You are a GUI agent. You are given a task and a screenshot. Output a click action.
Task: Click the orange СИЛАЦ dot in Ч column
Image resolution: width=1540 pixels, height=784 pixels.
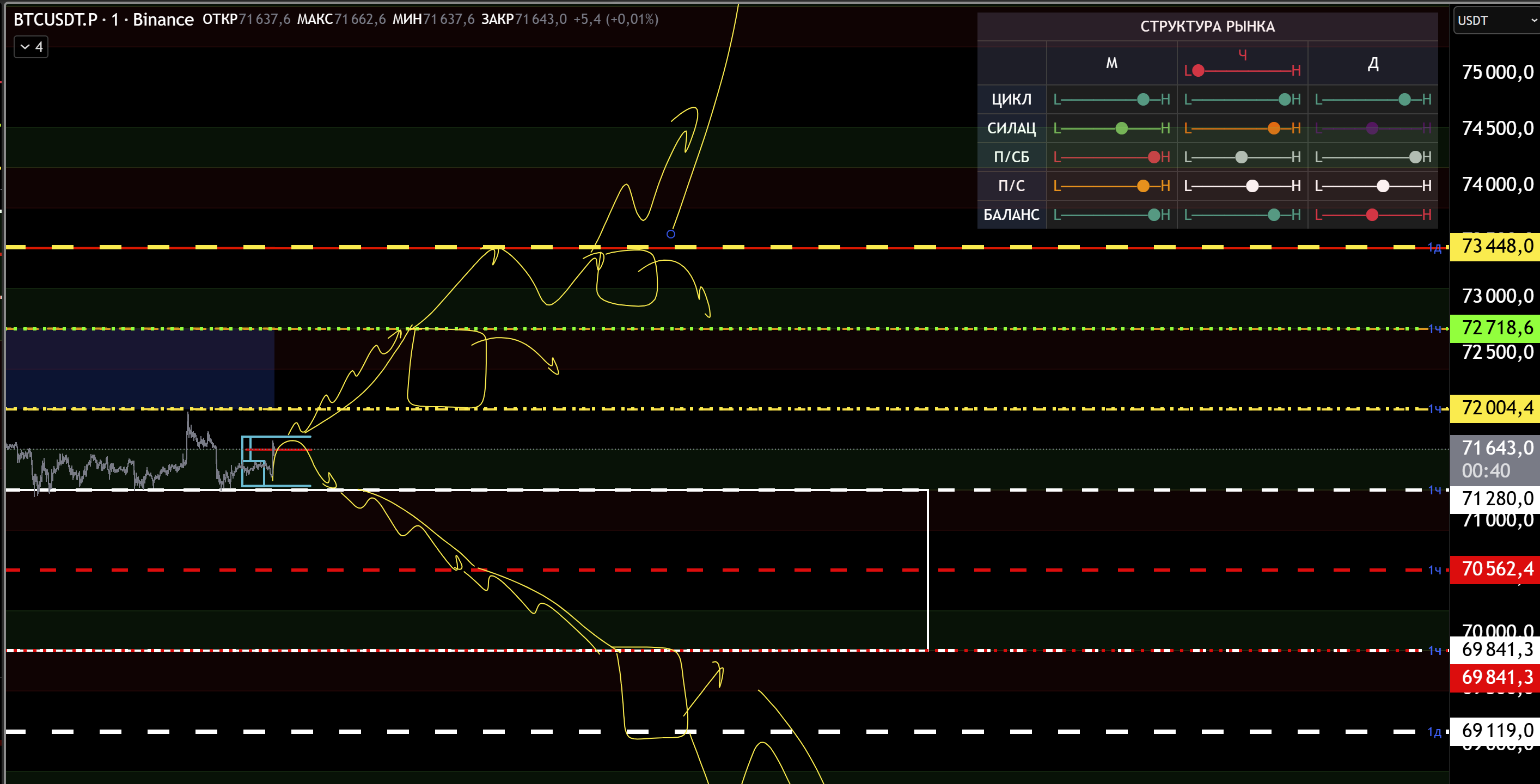coord(1274,128)
